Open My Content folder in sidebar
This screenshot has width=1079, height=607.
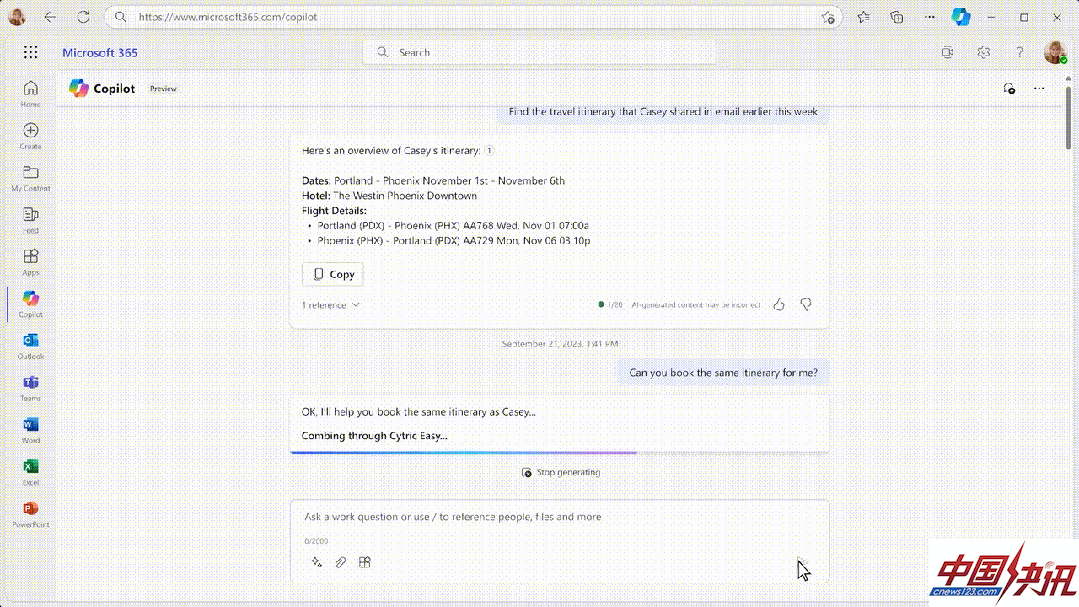[x=30, y=178]
